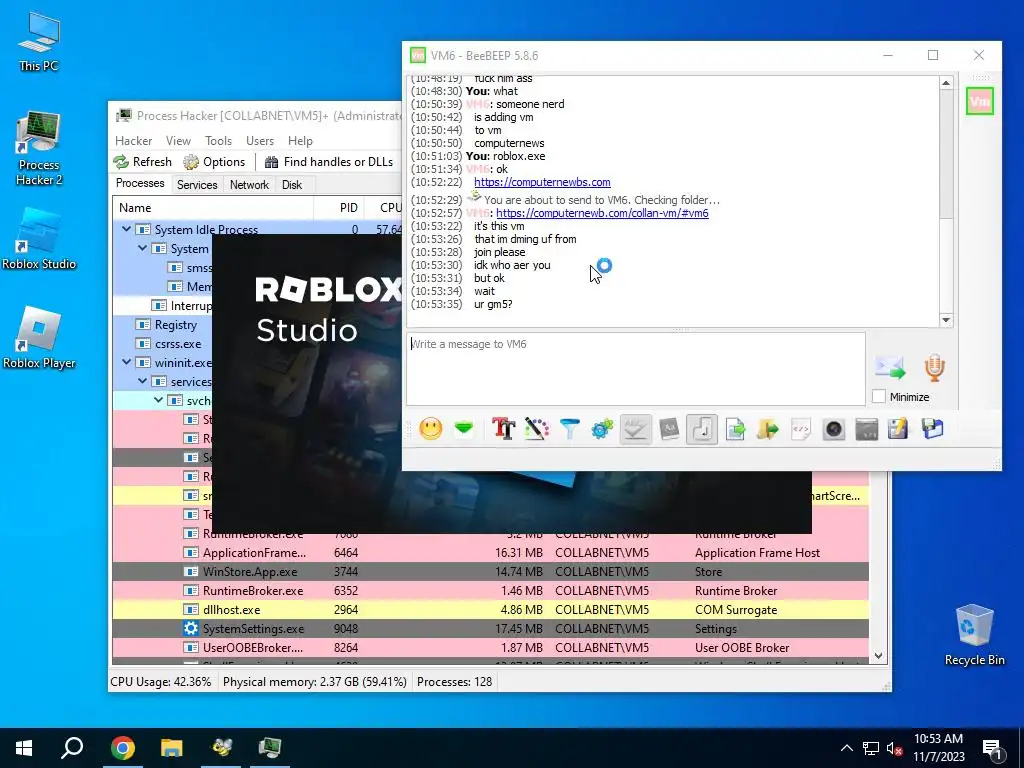The width and height of the screenshot is (1024, 768).
Task: Click the chat scrollbar up arrow
Action: point(946,83)
